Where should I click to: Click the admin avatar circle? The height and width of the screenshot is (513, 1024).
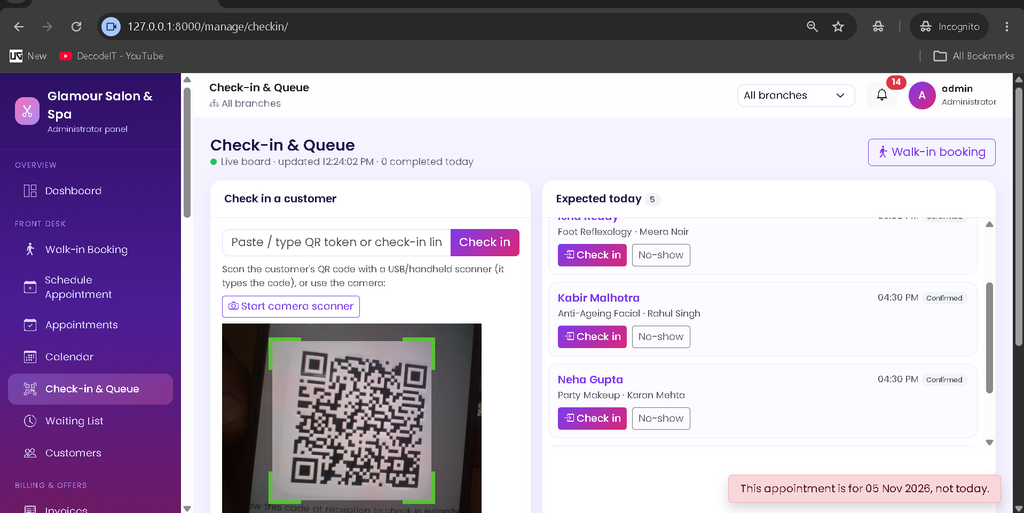[922, 95]
